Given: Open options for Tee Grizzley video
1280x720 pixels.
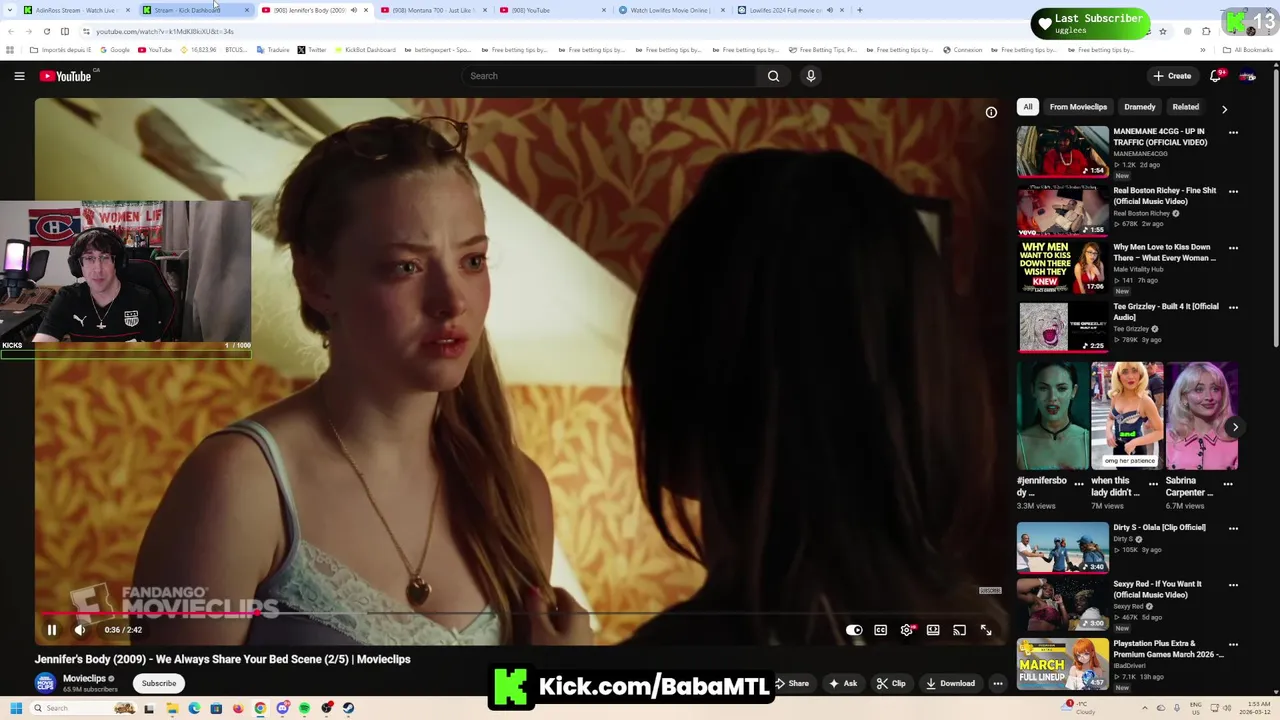Looking at the screenshot, I should click(x=1233, y=307).
